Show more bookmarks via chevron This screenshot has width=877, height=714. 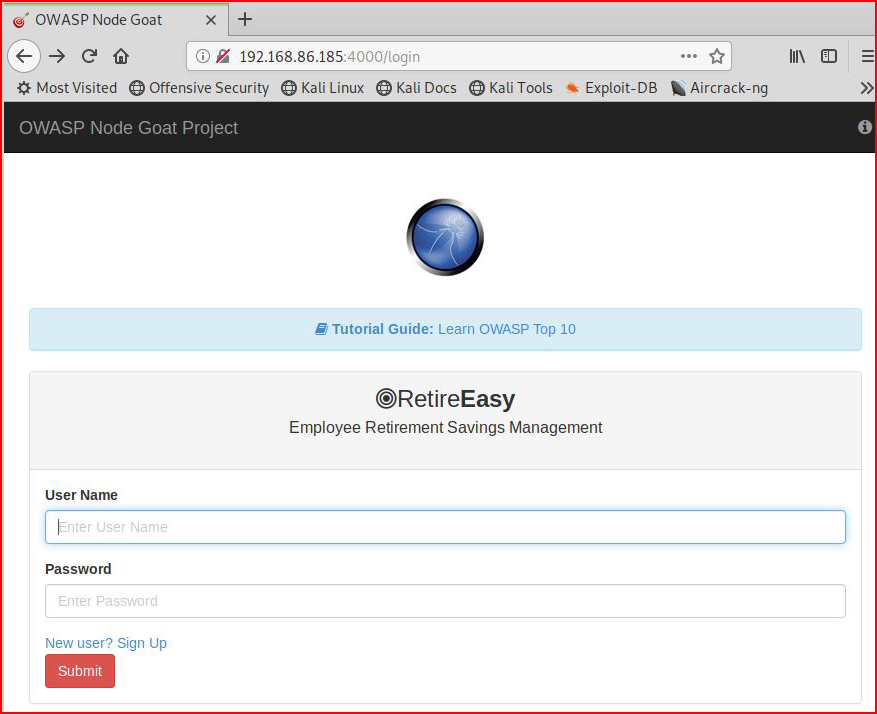pos(867,88)
